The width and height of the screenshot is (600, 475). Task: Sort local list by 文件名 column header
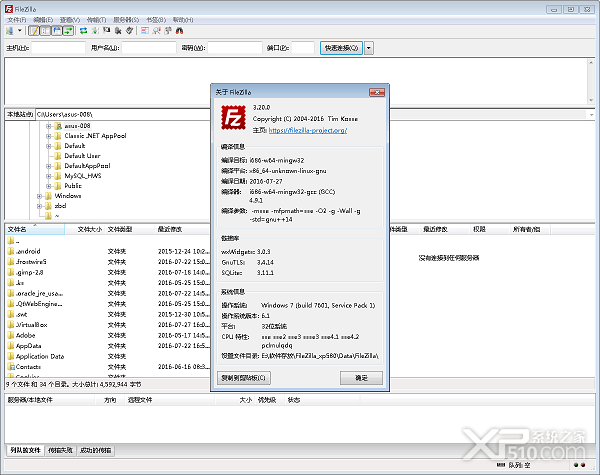point(35,229)
